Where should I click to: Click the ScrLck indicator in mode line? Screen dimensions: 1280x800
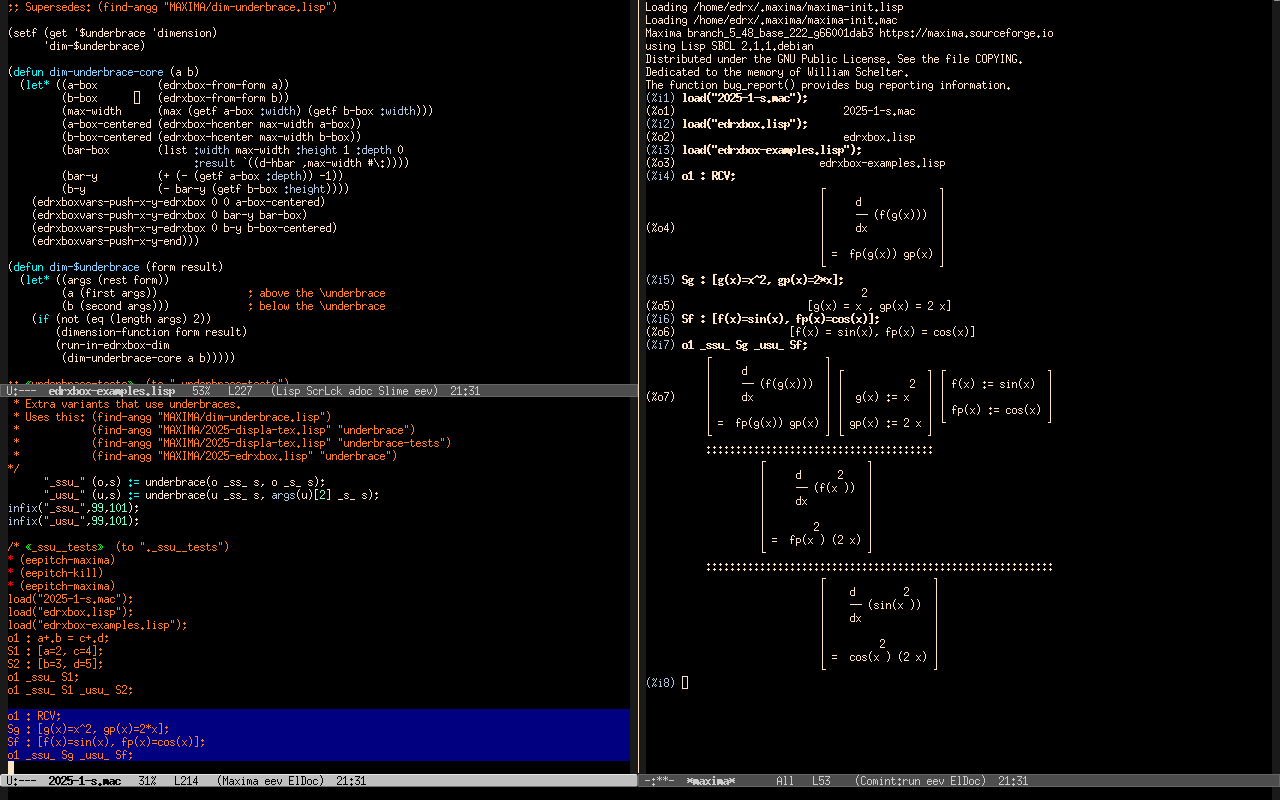click(x=325, y=391)
